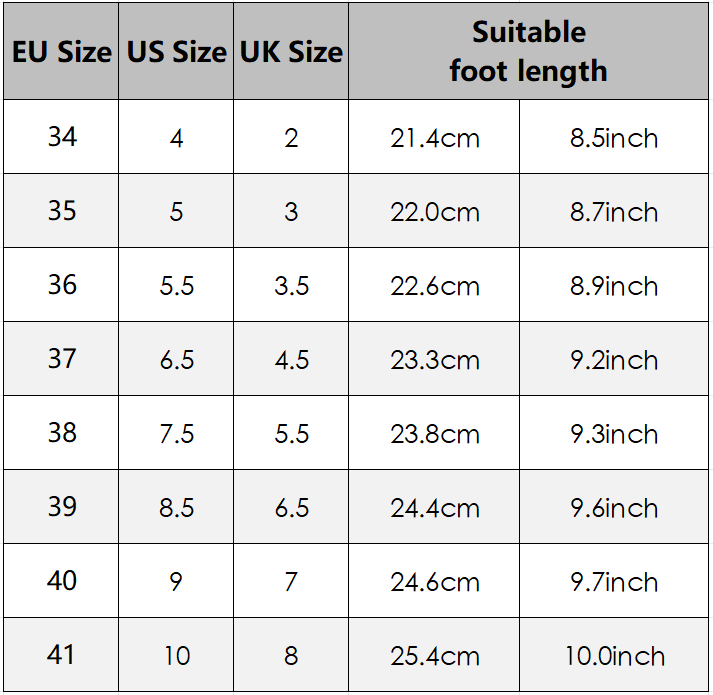Screen dimensions: 713x695
Task: Click the Suitable foot length header
Action: tap(528, 51)
